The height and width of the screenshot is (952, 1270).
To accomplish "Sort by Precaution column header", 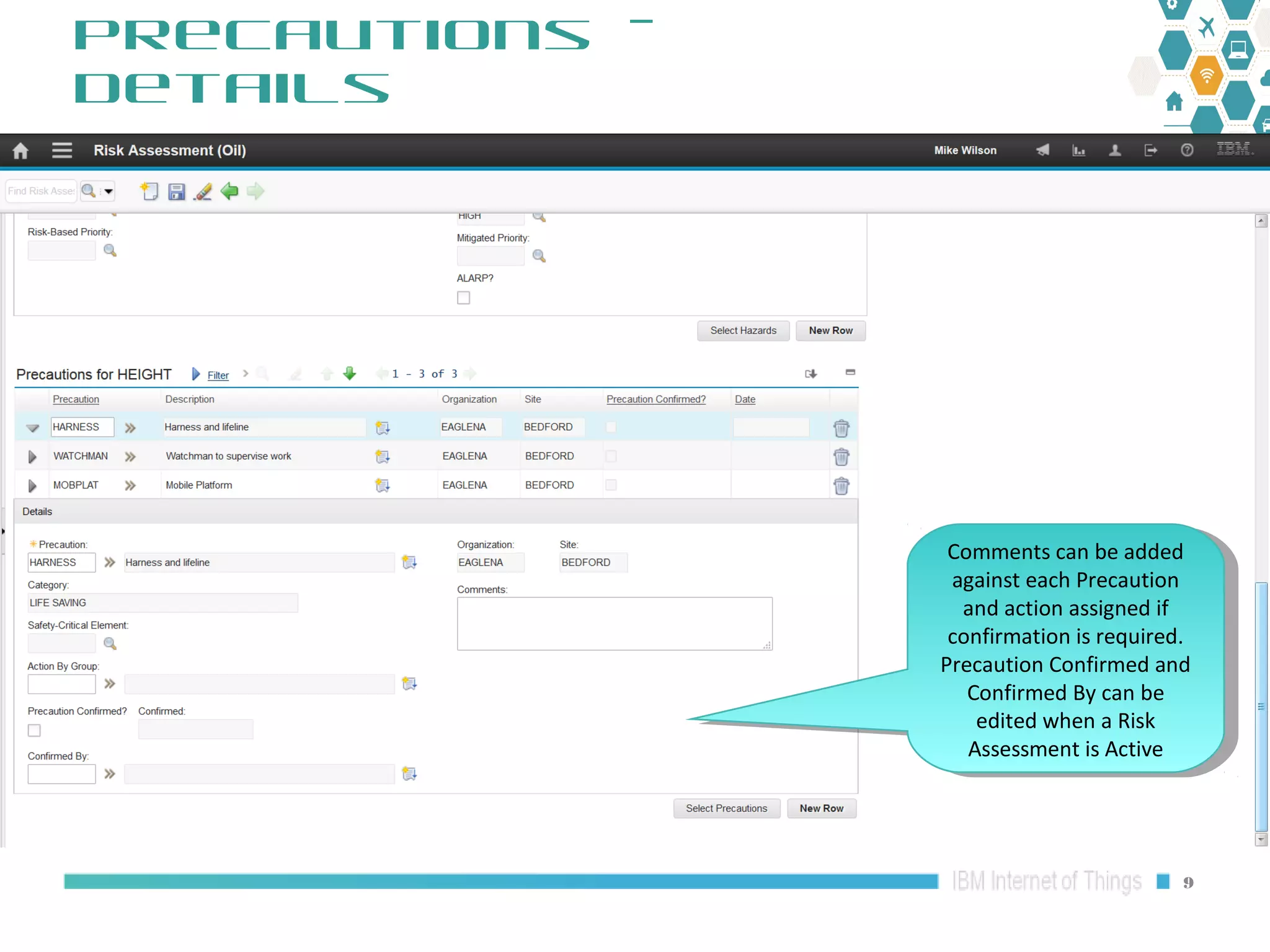I will click(x=76, y=399).
